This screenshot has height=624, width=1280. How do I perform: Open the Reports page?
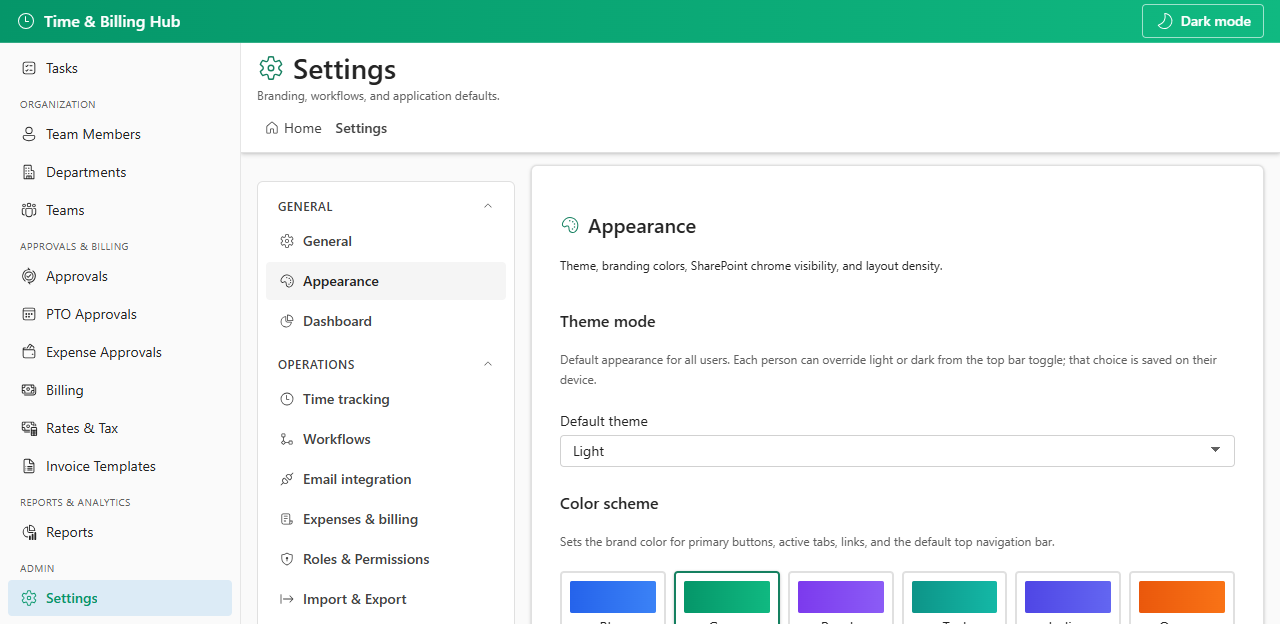pos(120,532)
